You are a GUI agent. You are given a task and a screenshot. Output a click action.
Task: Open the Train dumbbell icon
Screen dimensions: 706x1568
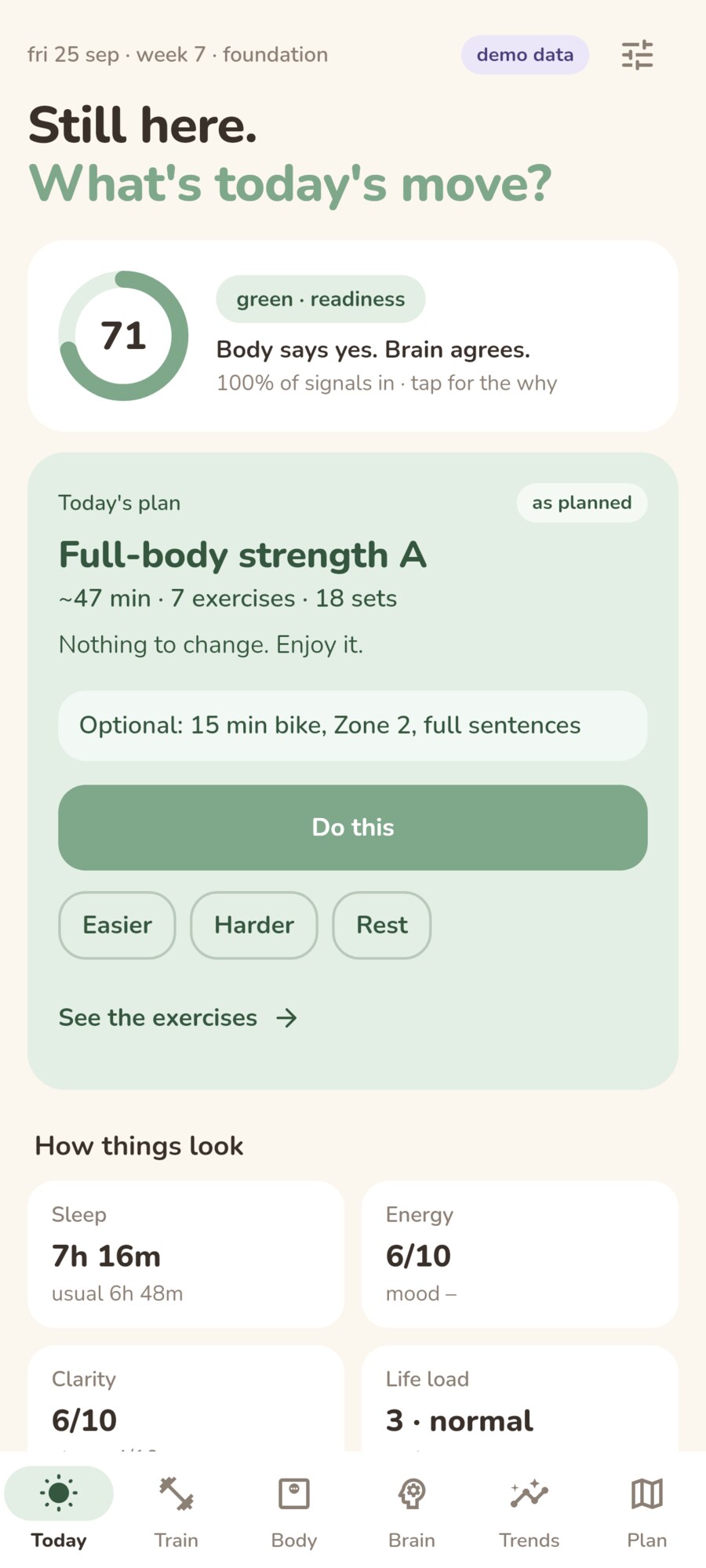(x=176, y=1493)
